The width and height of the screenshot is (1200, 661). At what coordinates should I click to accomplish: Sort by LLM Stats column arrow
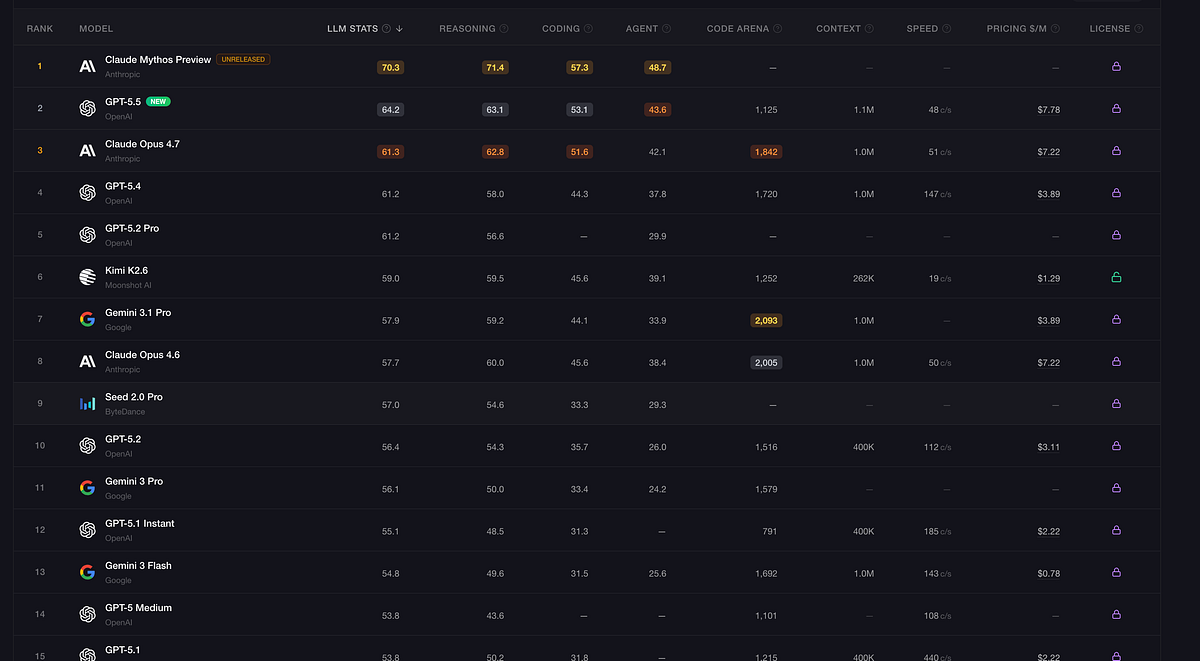coord(400,29)
